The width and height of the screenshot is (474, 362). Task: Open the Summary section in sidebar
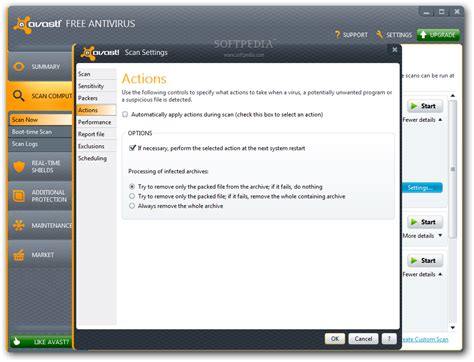[x=41, y=66]
